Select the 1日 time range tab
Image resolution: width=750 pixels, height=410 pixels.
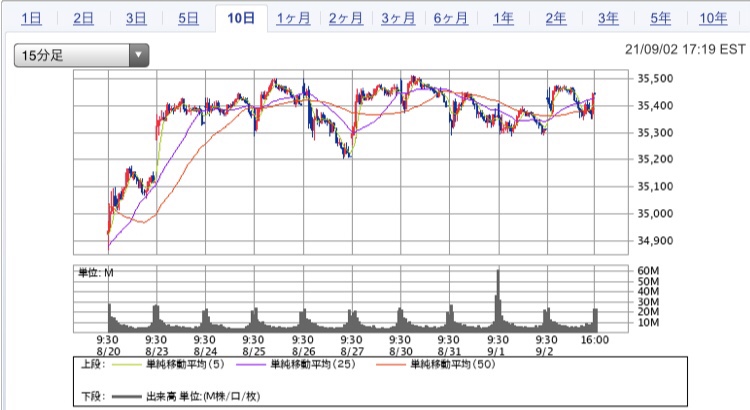coord(31,19)
